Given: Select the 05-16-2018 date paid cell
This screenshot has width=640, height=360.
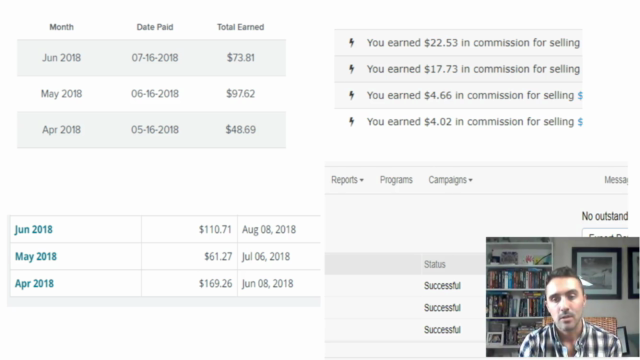Looking at the screenshot, I should click(155, 129).
